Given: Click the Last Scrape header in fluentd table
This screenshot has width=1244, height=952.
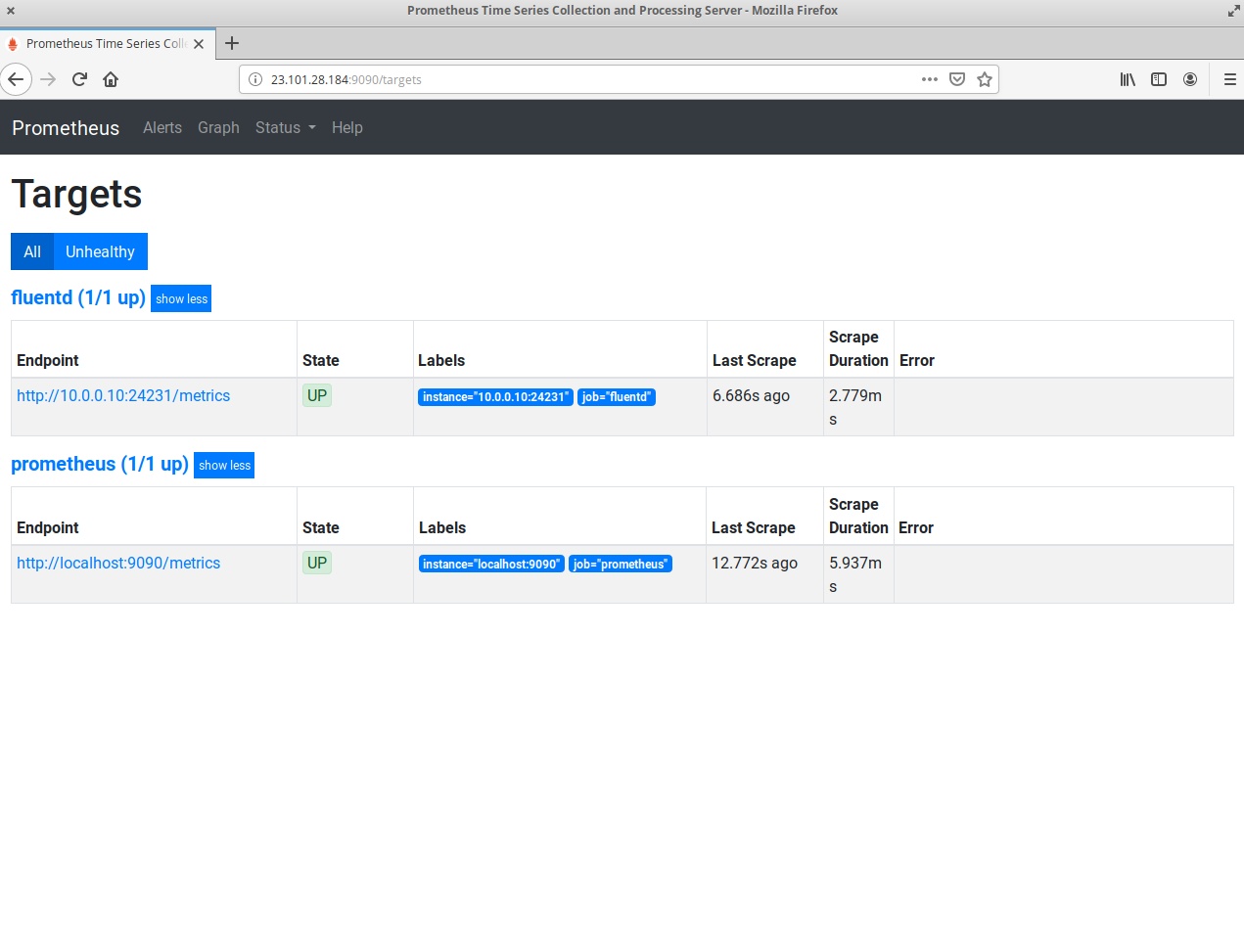Looking at the screenshot, I should pos(755,360).
